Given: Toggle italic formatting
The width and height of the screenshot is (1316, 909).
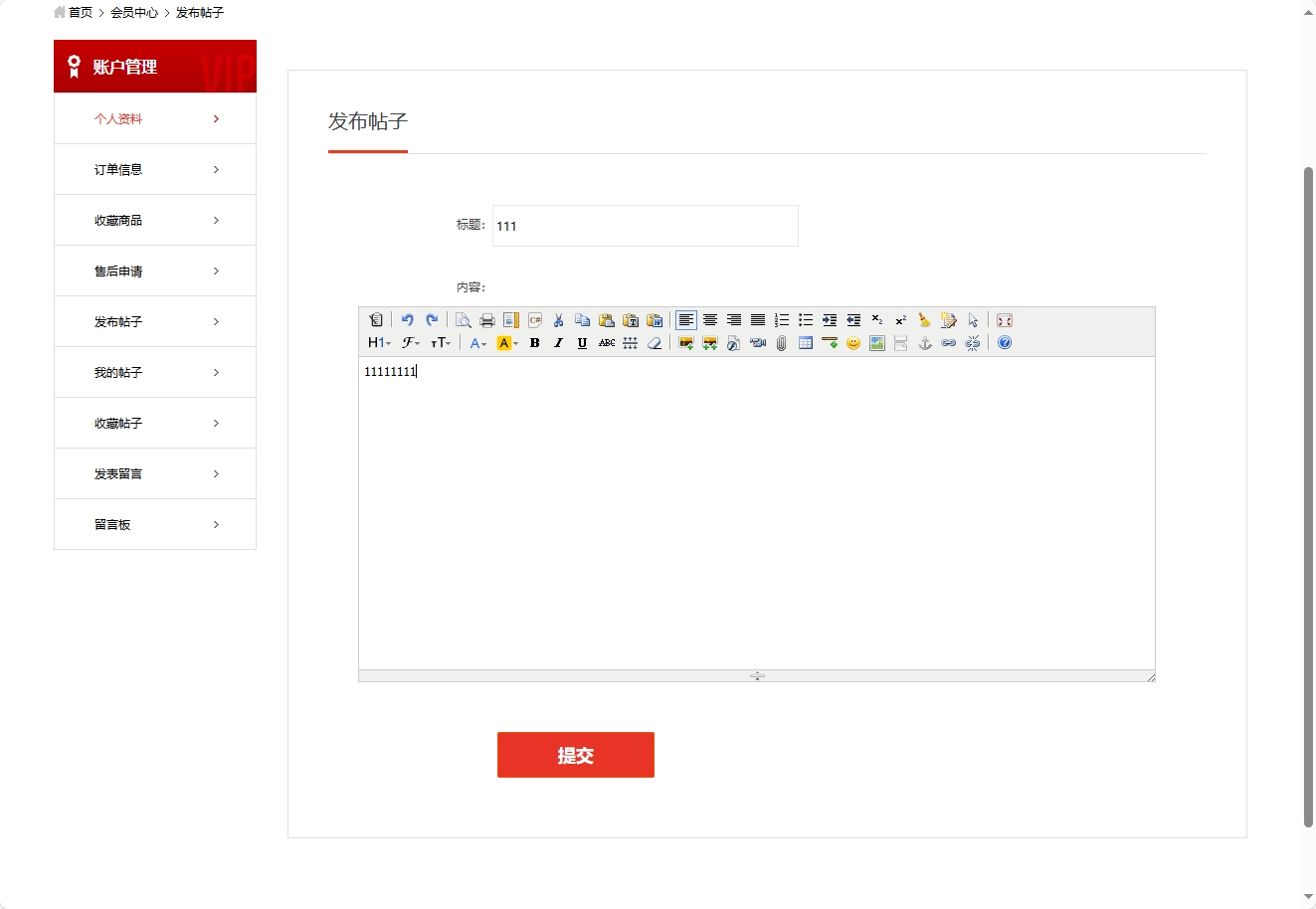Looking at the screenshot, I should pyautogui.click(x=558, y=343).
